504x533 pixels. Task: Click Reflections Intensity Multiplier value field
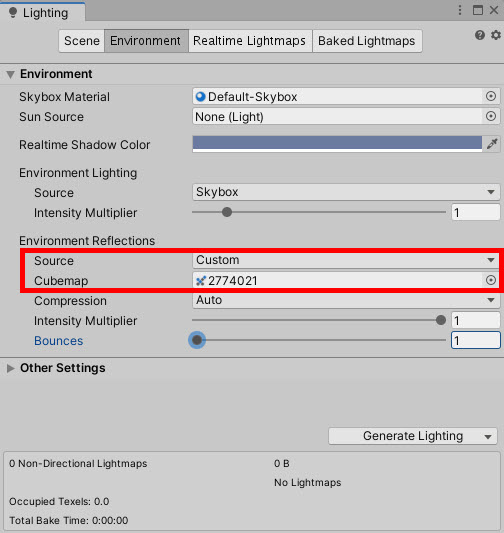tap(475, 321)
